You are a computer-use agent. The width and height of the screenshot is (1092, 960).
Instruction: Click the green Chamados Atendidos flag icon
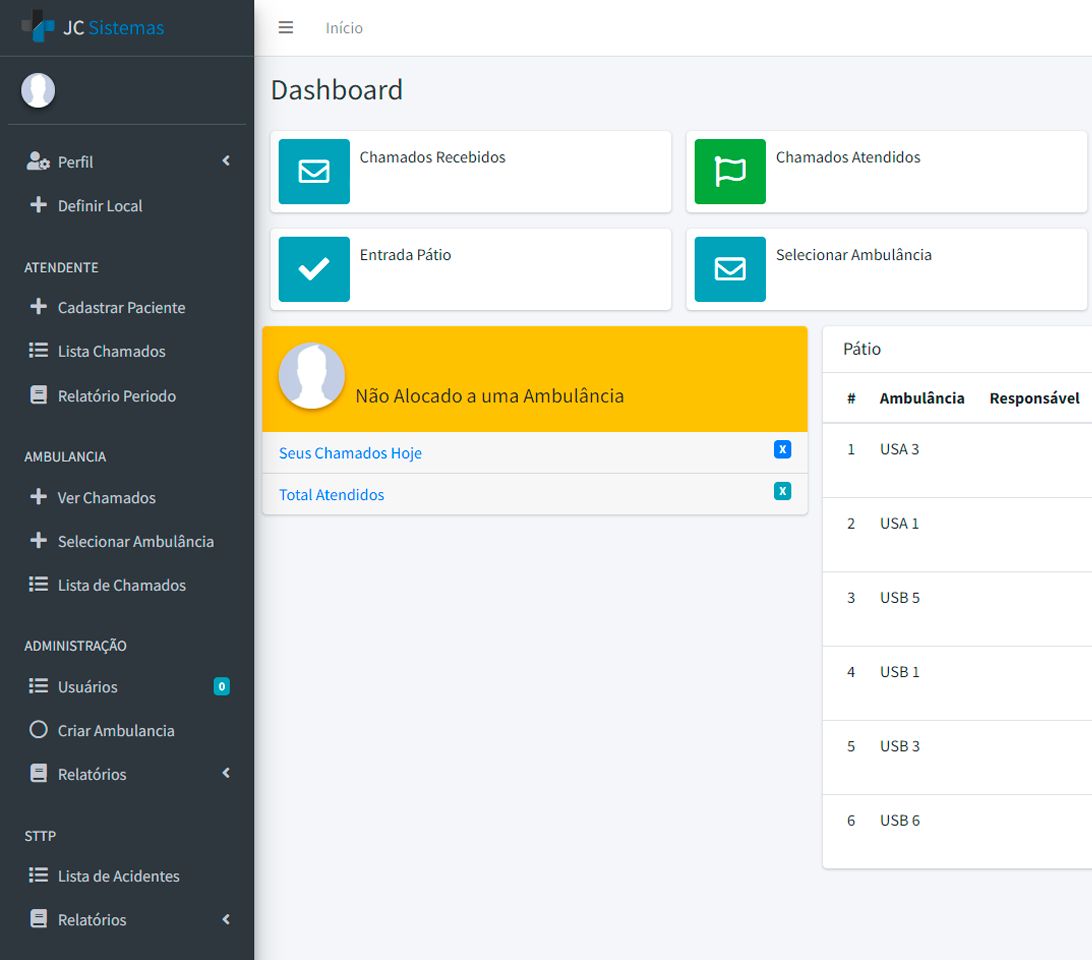pyautogui.click(x=730, y=171)
